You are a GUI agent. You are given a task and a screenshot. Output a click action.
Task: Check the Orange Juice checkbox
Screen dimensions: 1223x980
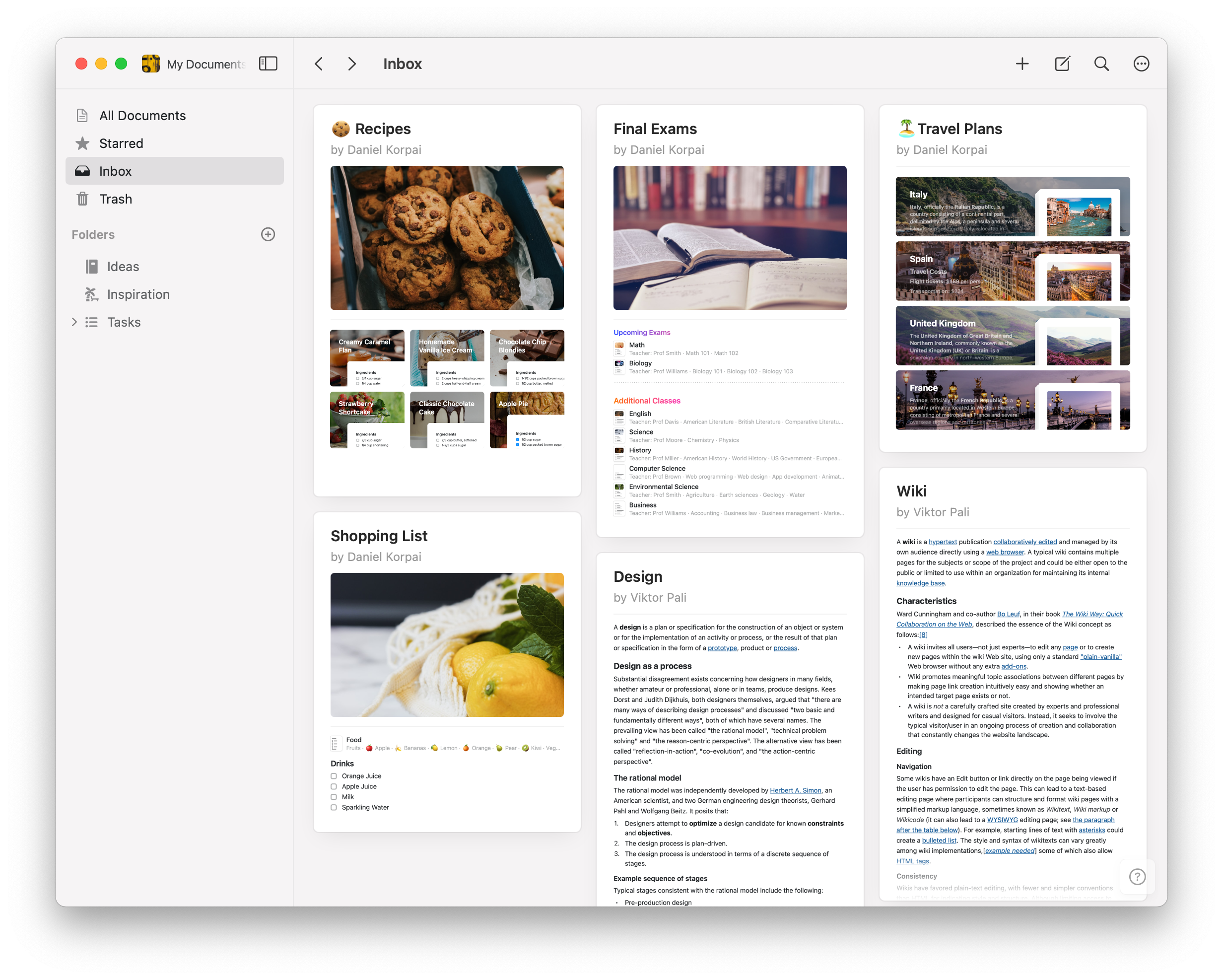(x=334, y=776)
